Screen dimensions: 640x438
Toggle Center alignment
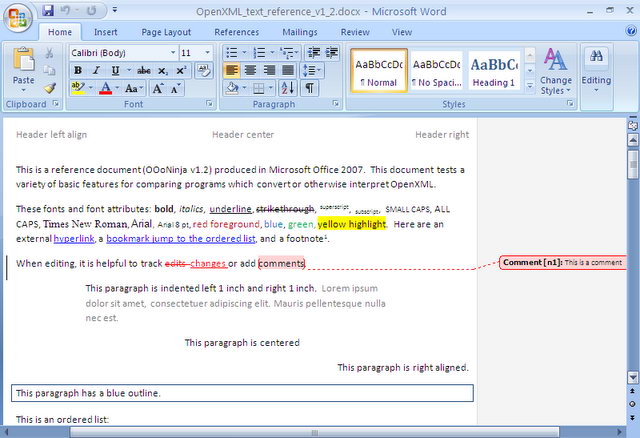point(250,71)
